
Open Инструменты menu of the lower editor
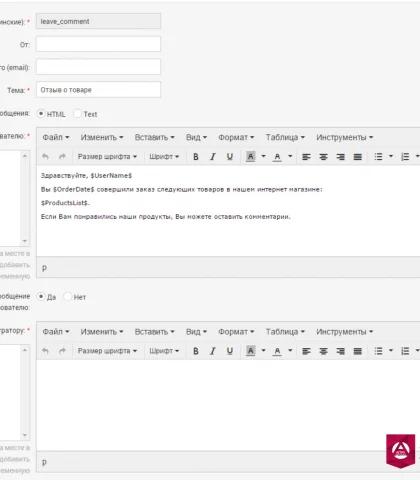point(344,332)
